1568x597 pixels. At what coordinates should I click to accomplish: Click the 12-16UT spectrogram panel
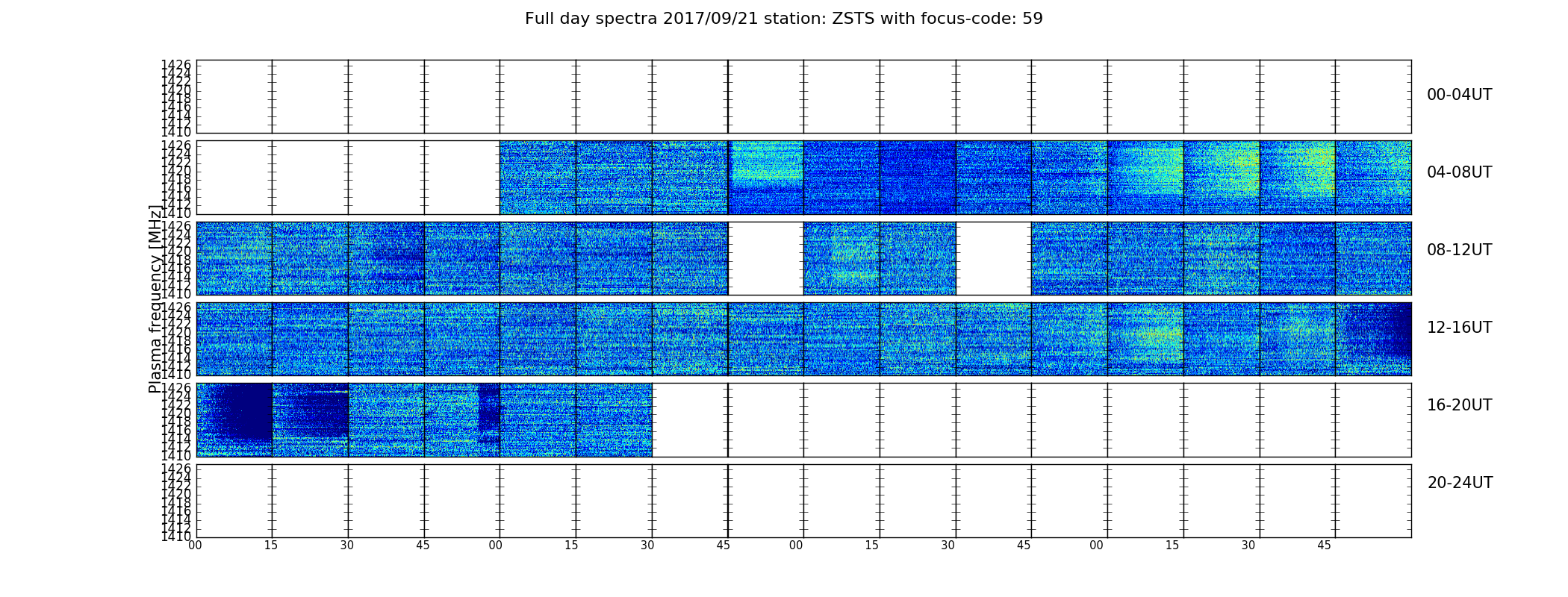pos(803,339)
